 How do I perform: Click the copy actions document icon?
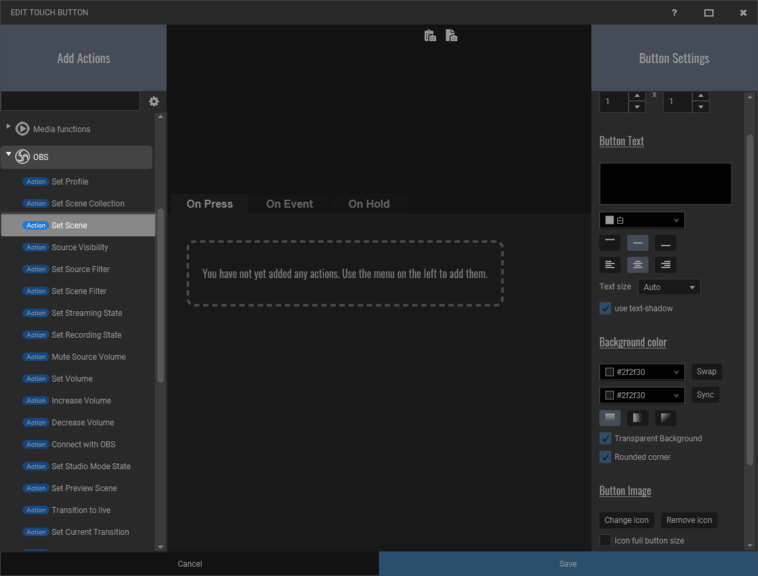(x=451, y=35)
